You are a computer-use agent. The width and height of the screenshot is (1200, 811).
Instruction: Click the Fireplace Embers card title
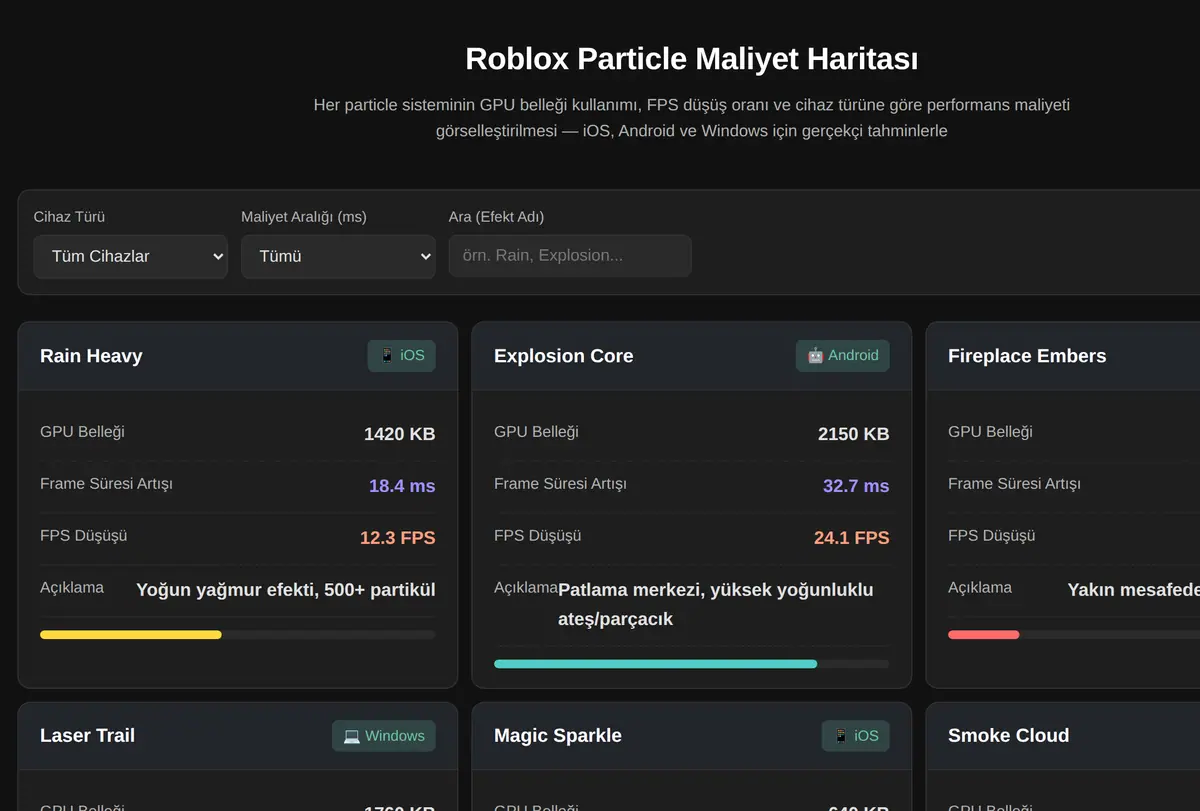1027,356
